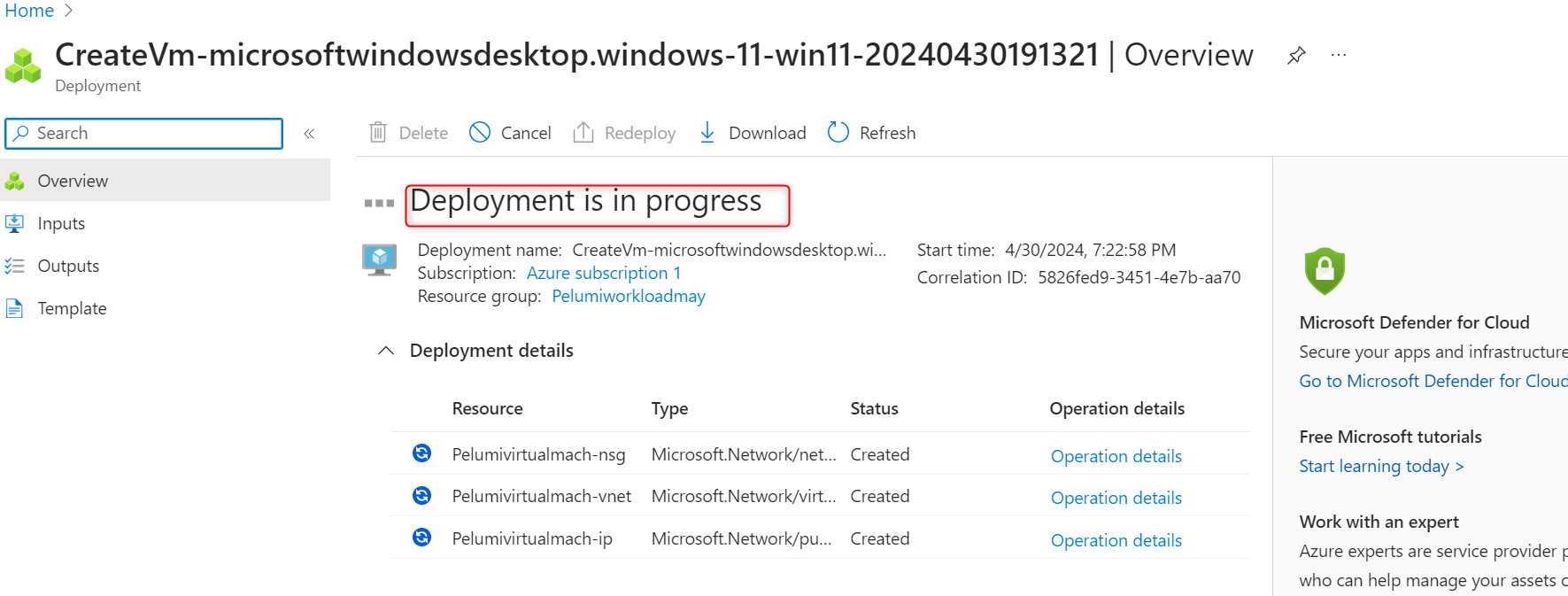Click the Pelumivirtualmach-vnet resource icon
This screenshot has height=596, width=1568.
pos(422,496)
